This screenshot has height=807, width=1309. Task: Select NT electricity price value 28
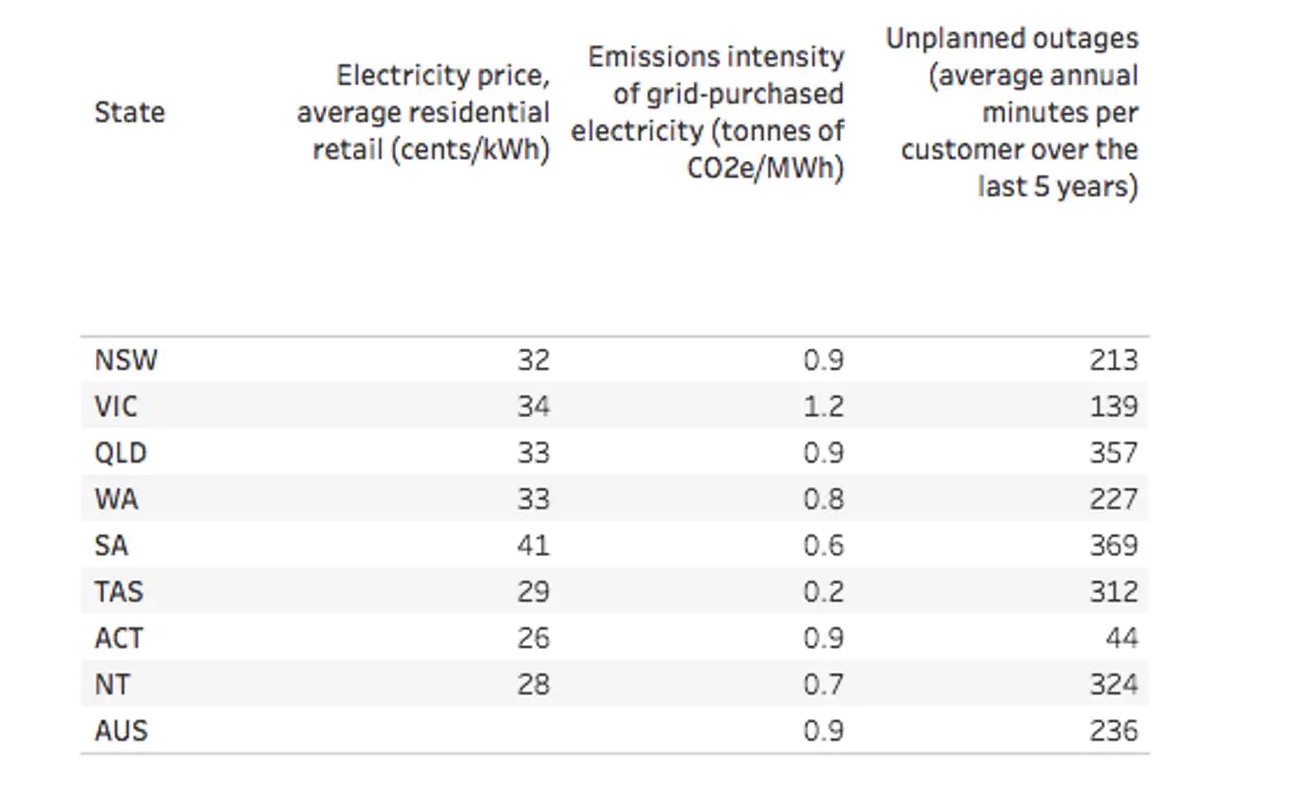[533, 685]
